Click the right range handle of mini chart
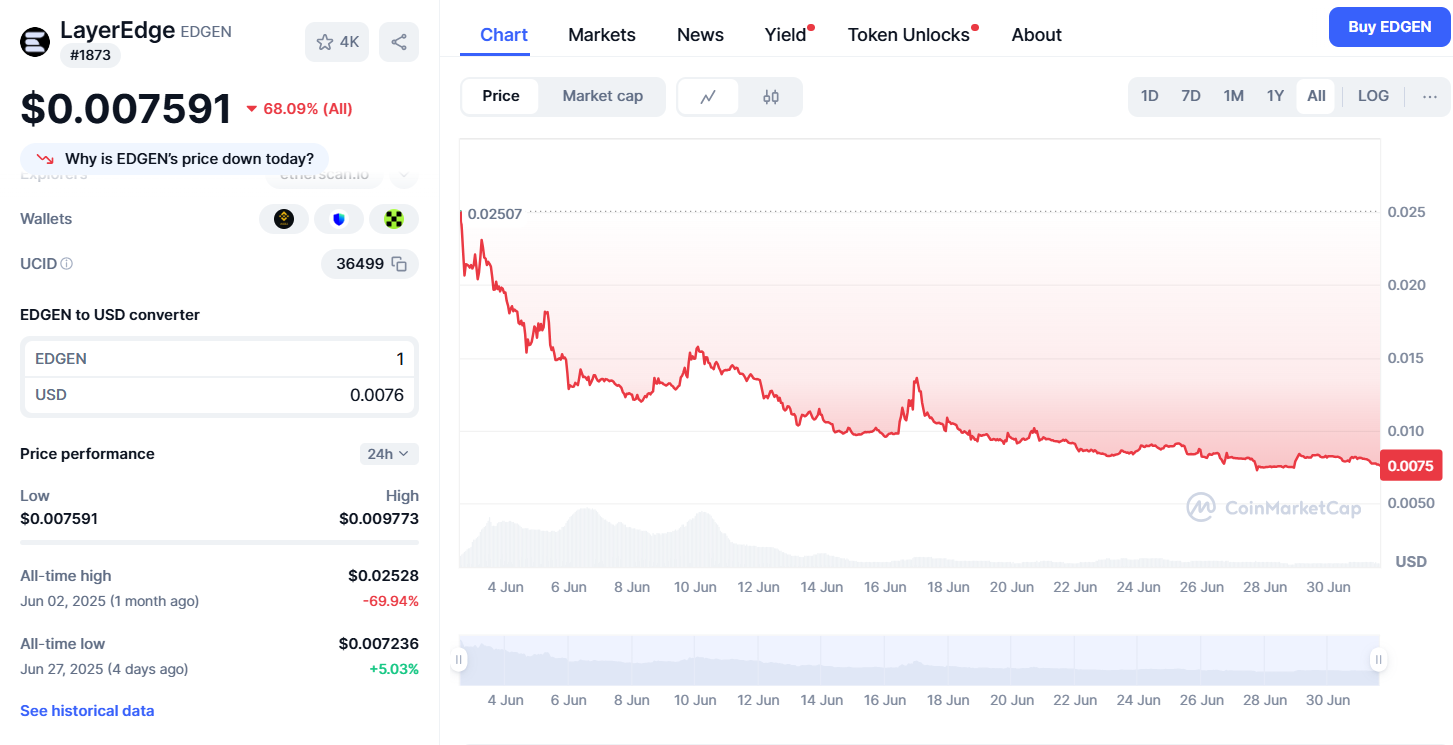 (1378, 659)
